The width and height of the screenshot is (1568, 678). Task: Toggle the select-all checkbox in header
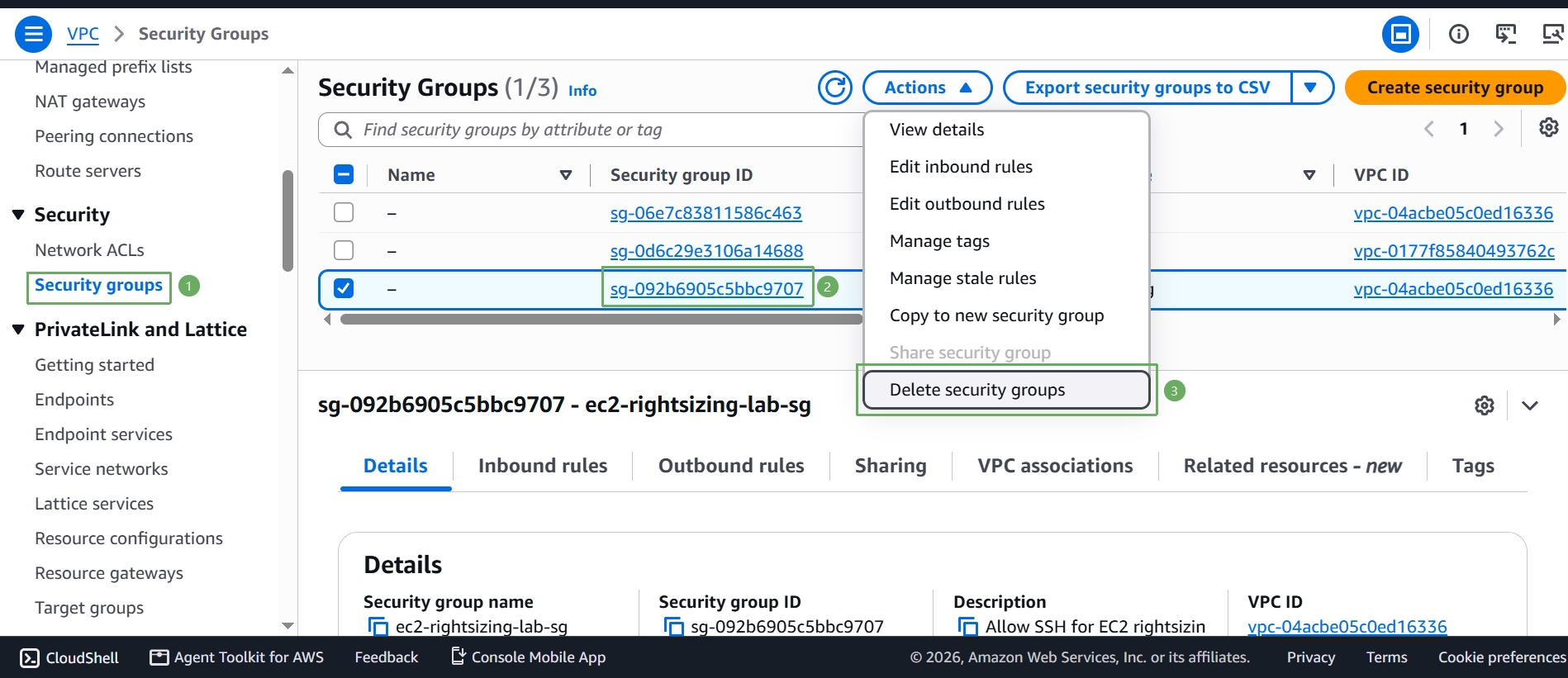click(344, 174)
